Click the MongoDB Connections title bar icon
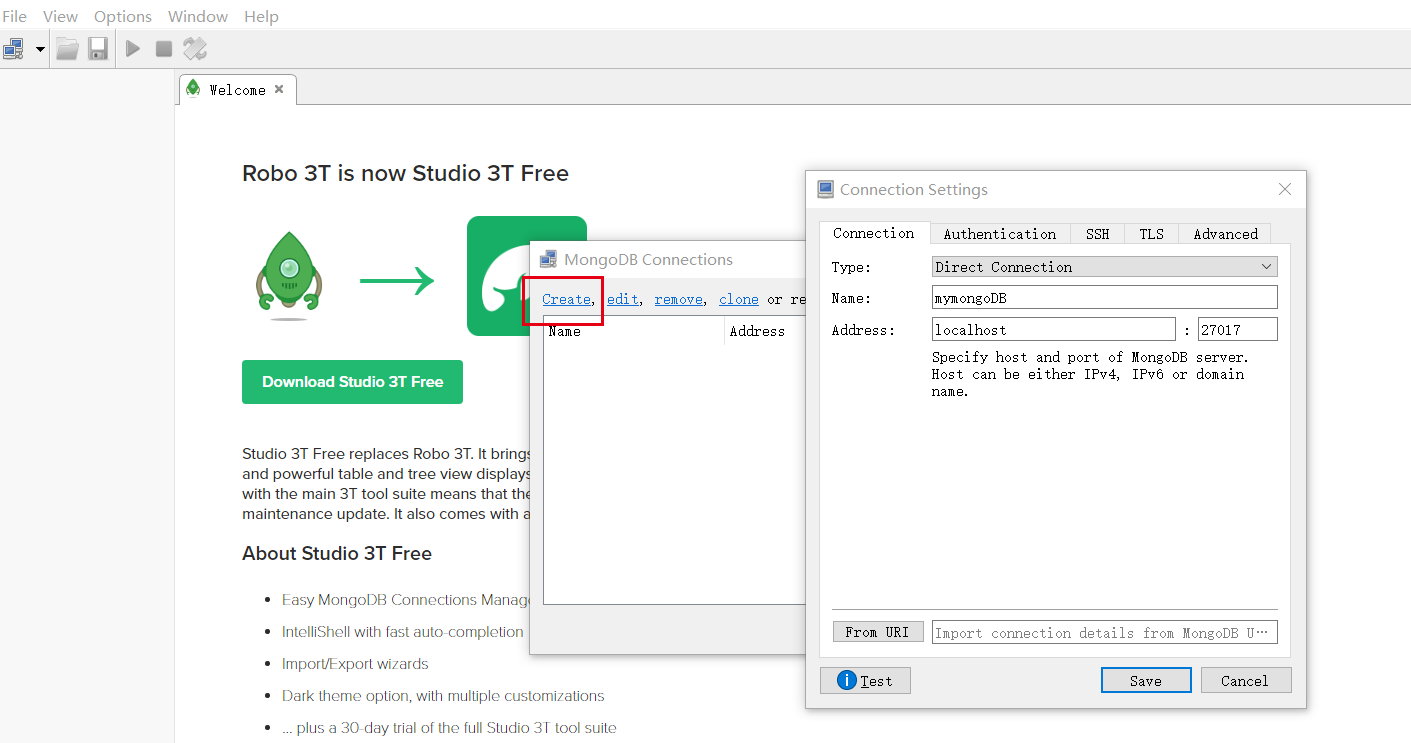The height and width of the screenshot is (743, 1411). (x=548, y=259)
